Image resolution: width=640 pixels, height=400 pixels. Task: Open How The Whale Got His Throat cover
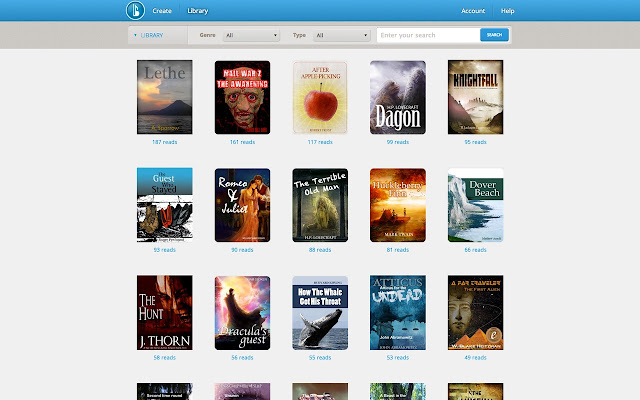(320, 313)
